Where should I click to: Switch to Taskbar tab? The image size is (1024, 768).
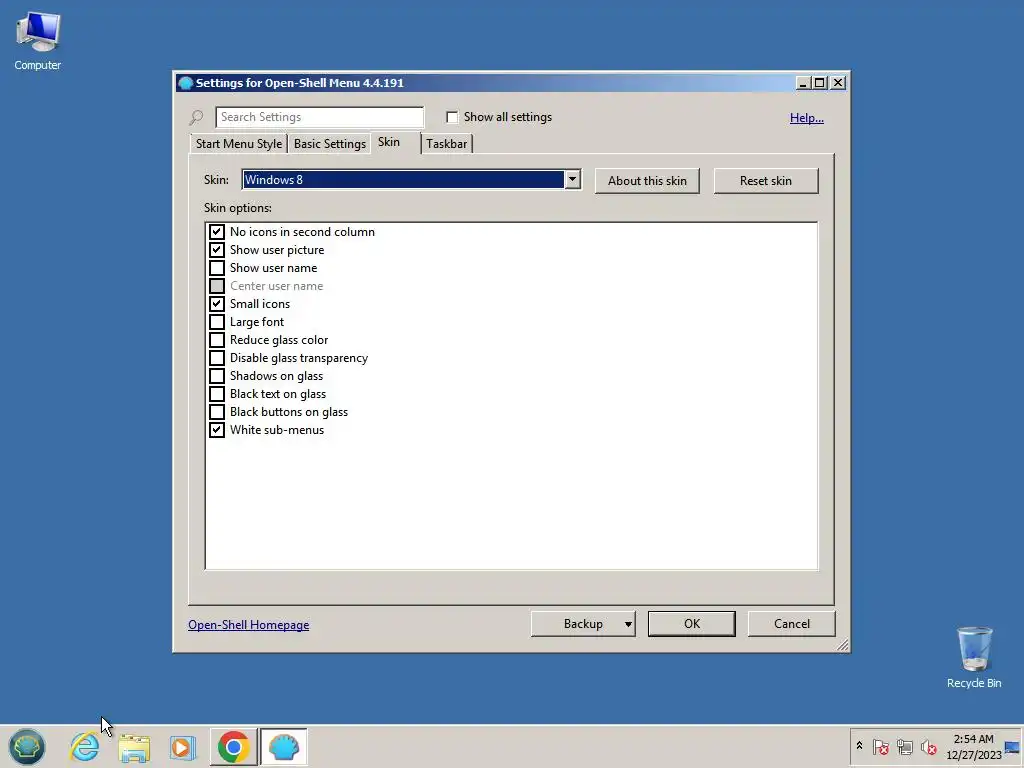click(x=447, y=144)
